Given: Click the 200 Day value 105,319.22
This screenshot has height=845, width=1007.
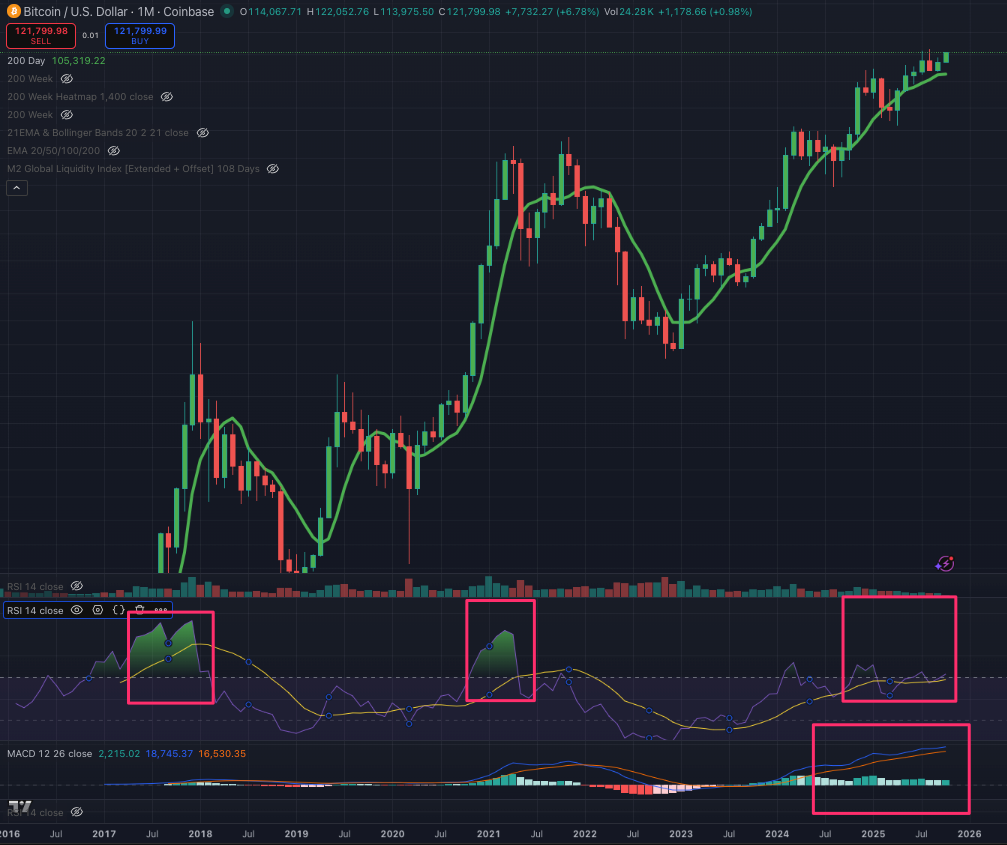Looking at the screenshot, I should (78, 60).
